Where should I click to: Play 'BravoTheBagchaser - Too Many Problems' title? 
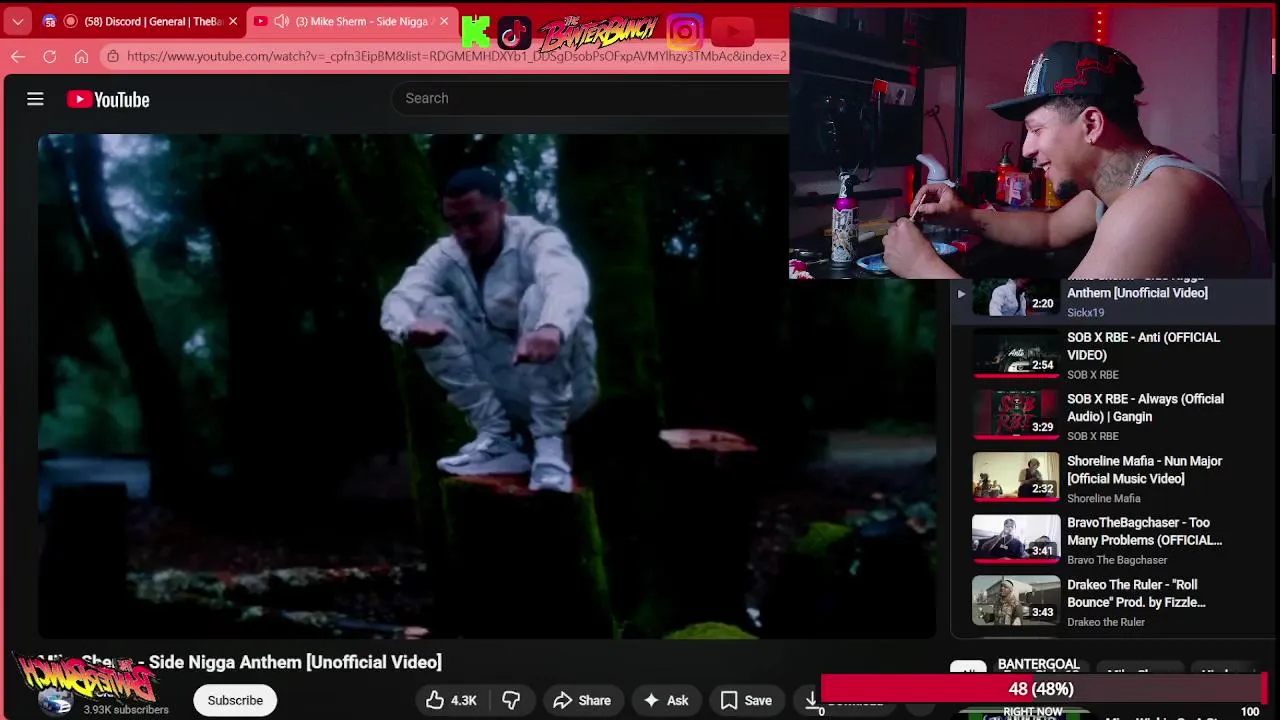point(1144,531)
